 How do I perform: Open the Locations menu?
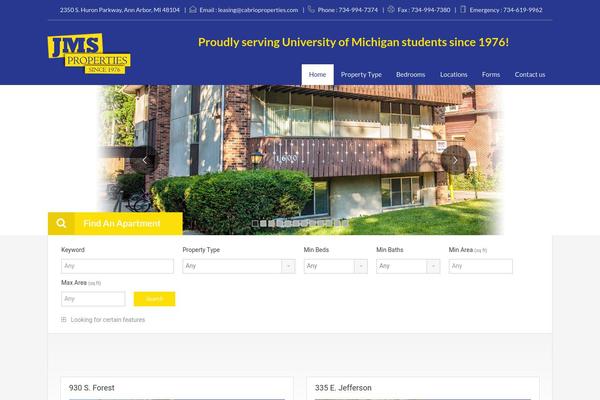point(453,75)
